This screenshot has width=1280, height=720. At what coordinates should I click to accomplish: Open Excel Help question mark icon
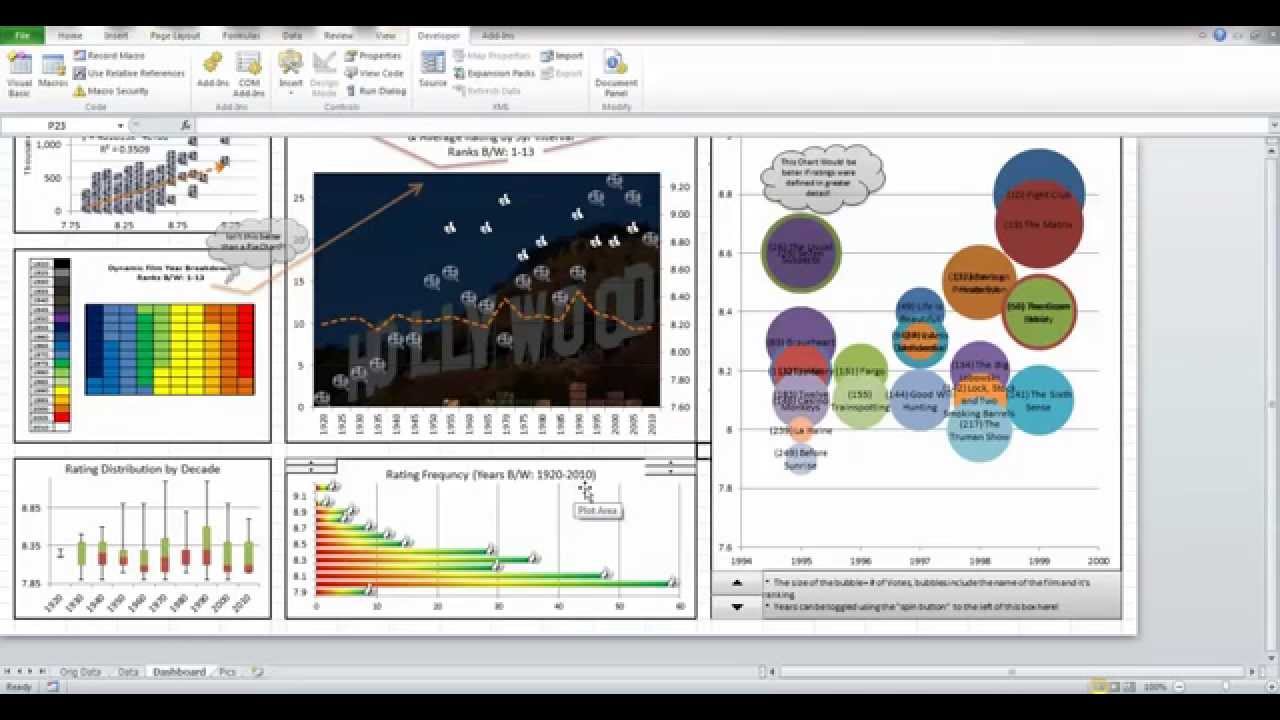tap(1220, 35)
